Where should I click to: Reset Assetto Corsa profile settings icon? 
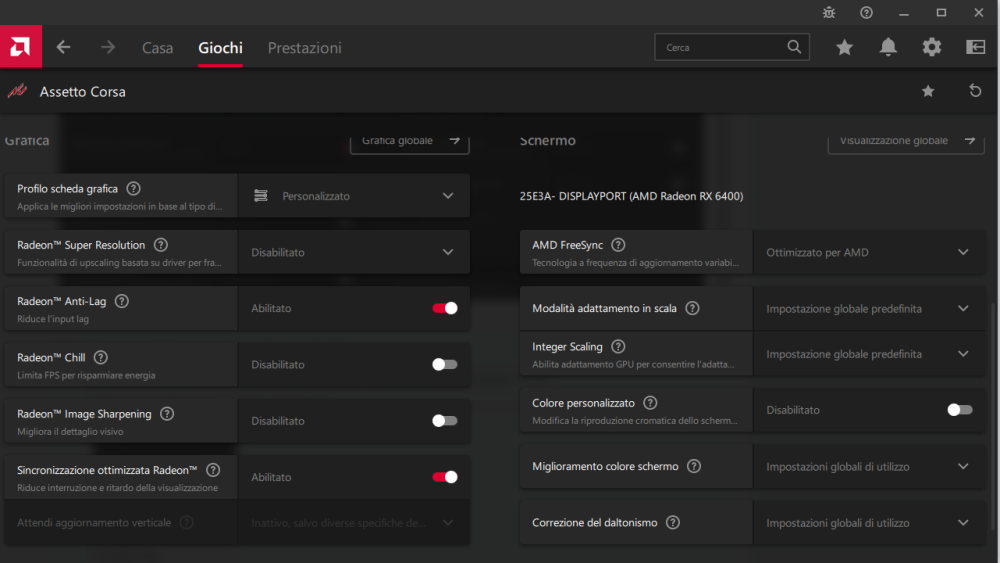coord(975,91)
